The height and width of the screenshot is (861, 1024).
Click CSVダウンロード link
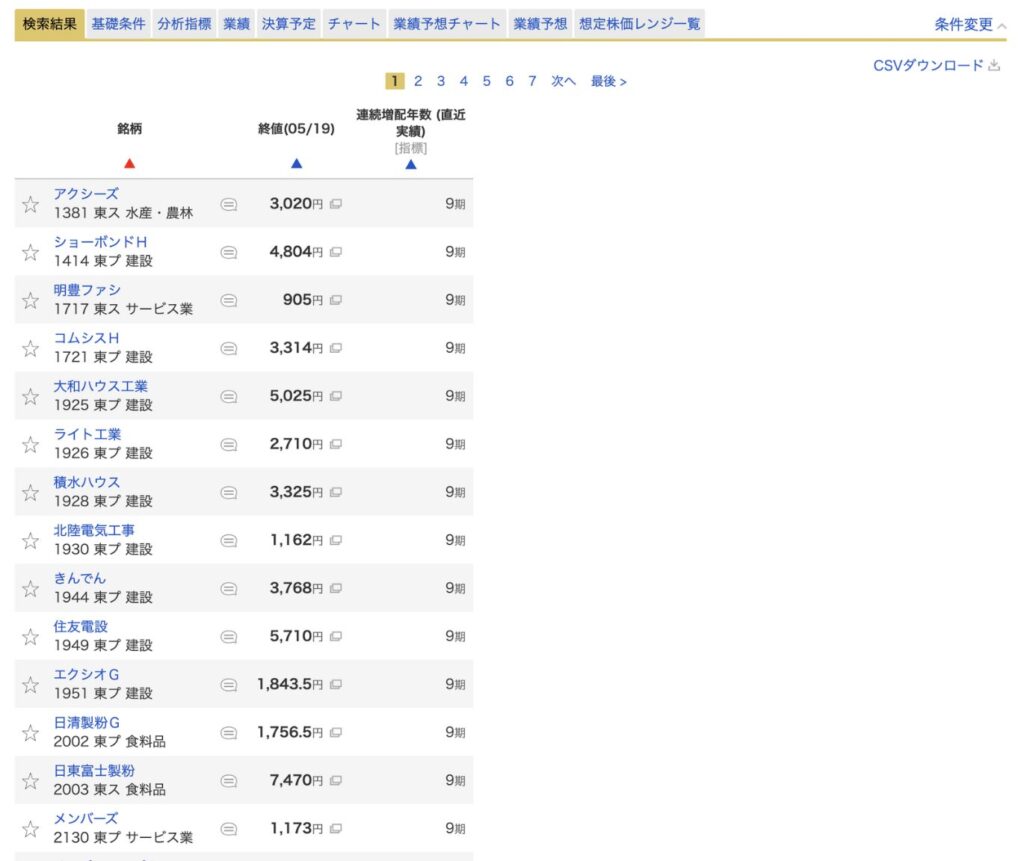point(928,65)
